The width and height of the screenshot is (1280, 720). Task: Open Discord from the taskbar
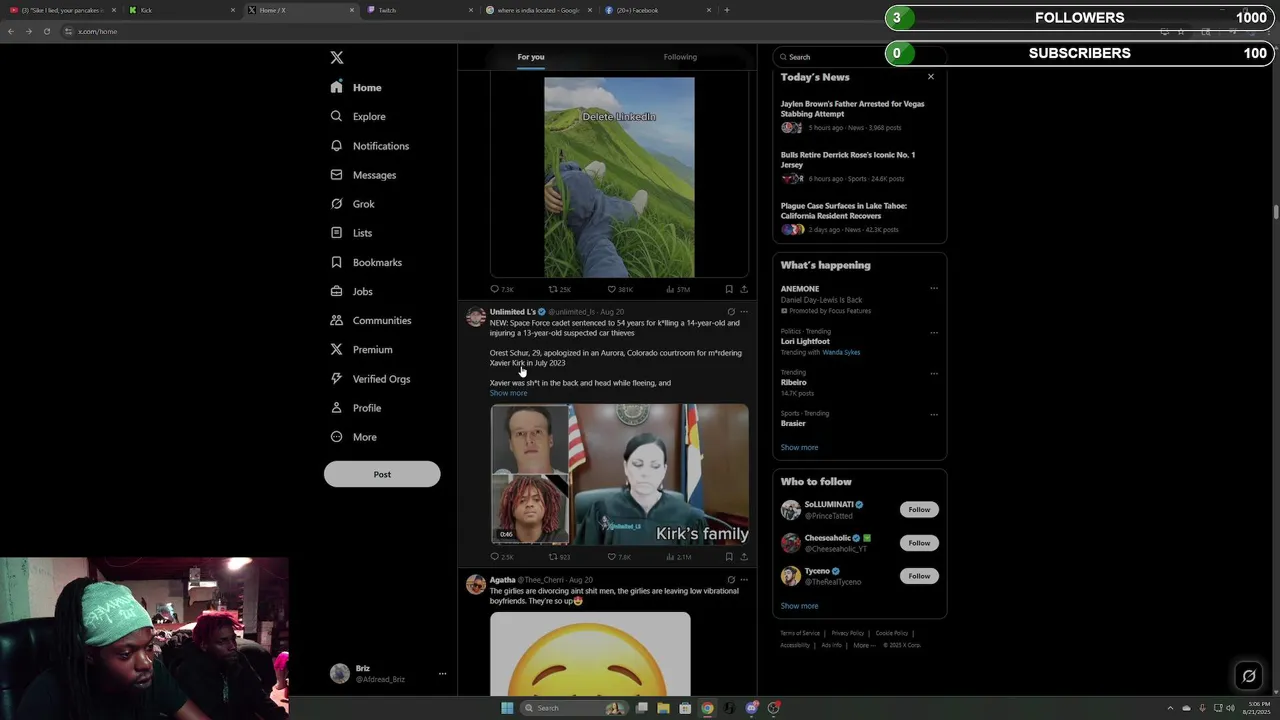click(x=751, y=708)
